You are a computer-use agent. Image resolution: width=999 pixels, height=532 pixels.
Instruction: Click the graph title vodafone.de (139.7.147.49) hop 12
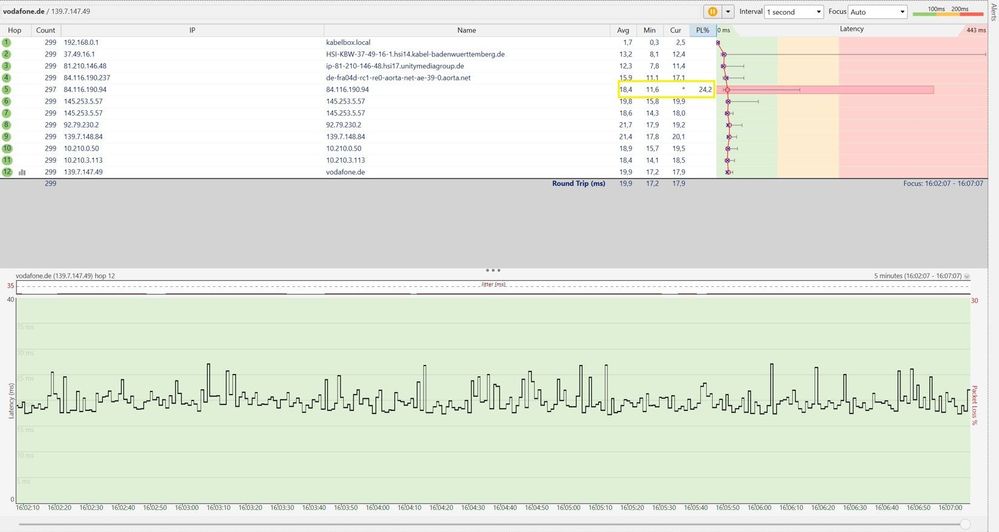click(x=65, y=276)
